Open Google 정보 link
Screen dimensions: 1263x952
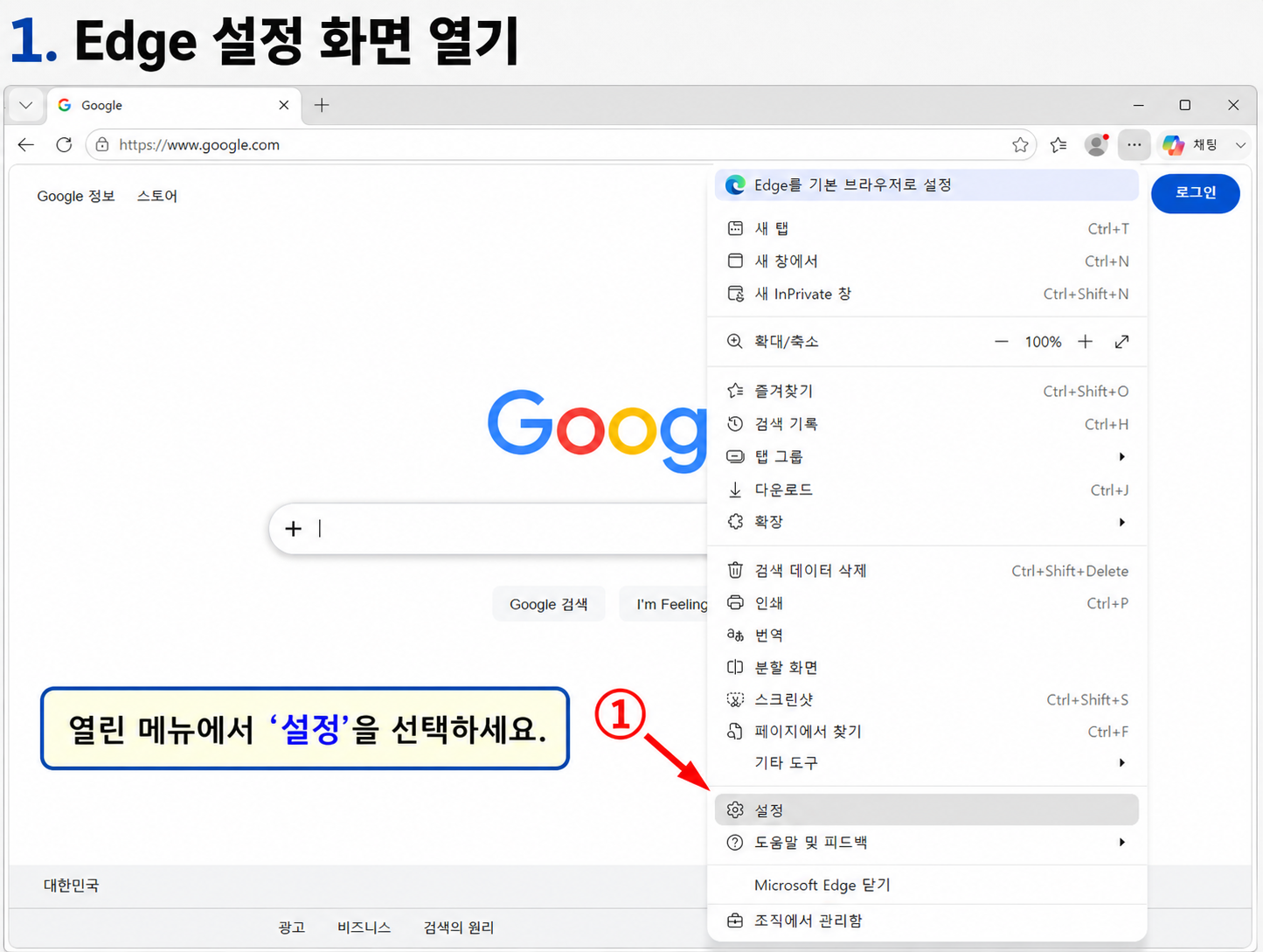coord(76,196)
